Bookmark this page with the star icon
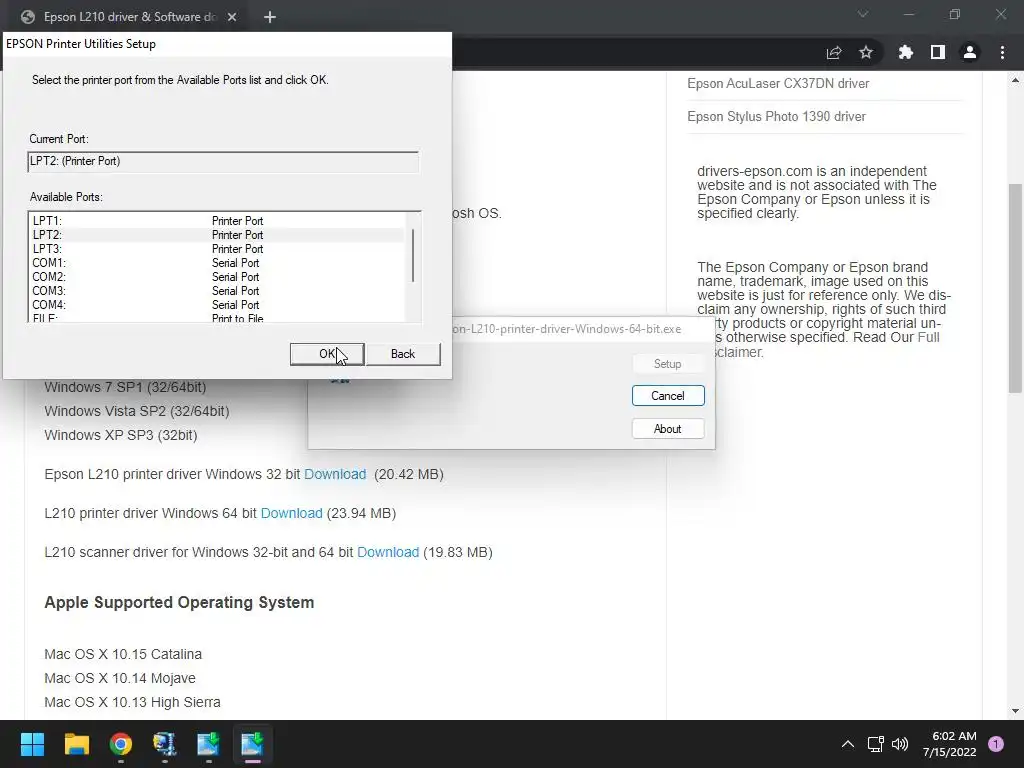The width and height of the screenshot is (1024, 768). click(x=866, y=52)
